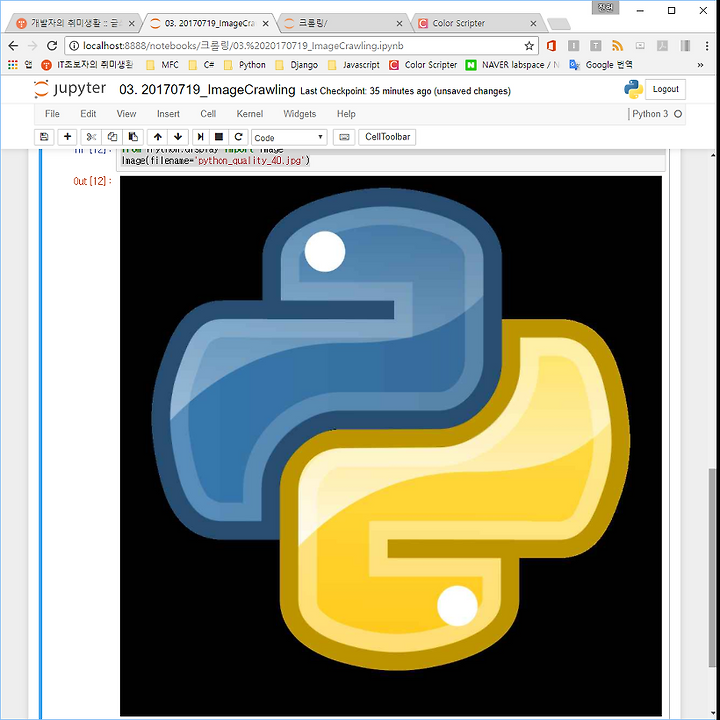Open the RSS feed extension icon
The image size is (720, 720).
coord(618,45)
